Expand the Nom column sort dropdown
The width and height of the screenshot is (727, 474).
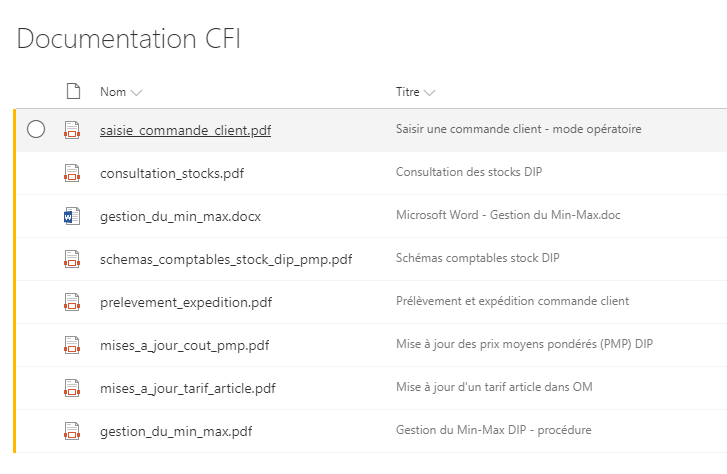[x=136, y=92]
